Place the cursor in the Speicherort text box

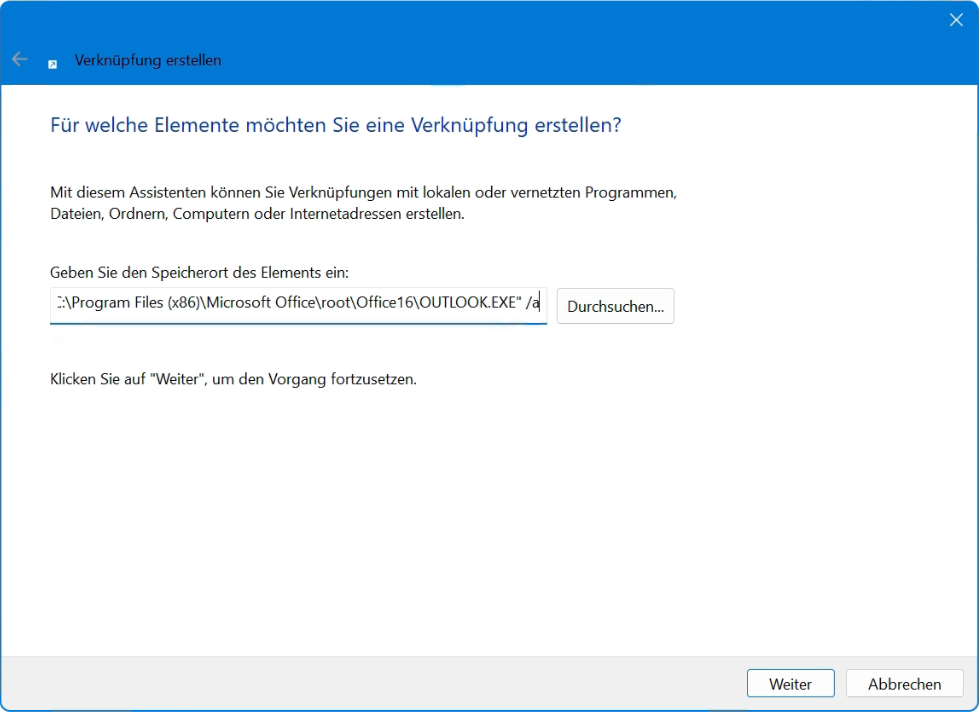298,305
